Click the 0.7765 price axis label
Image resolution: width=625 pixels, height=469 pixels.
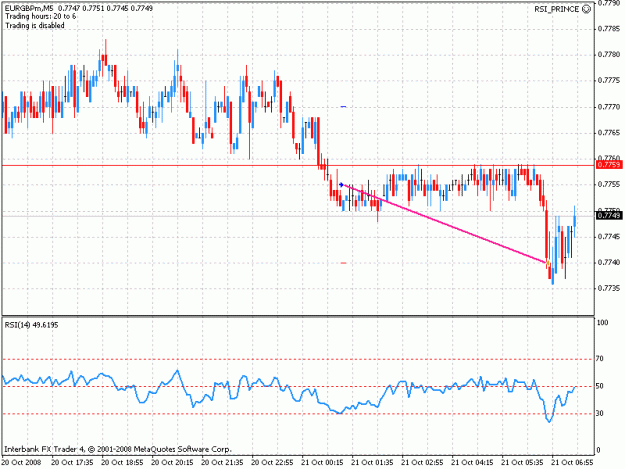pyautogui.click(x=609, y=132)
